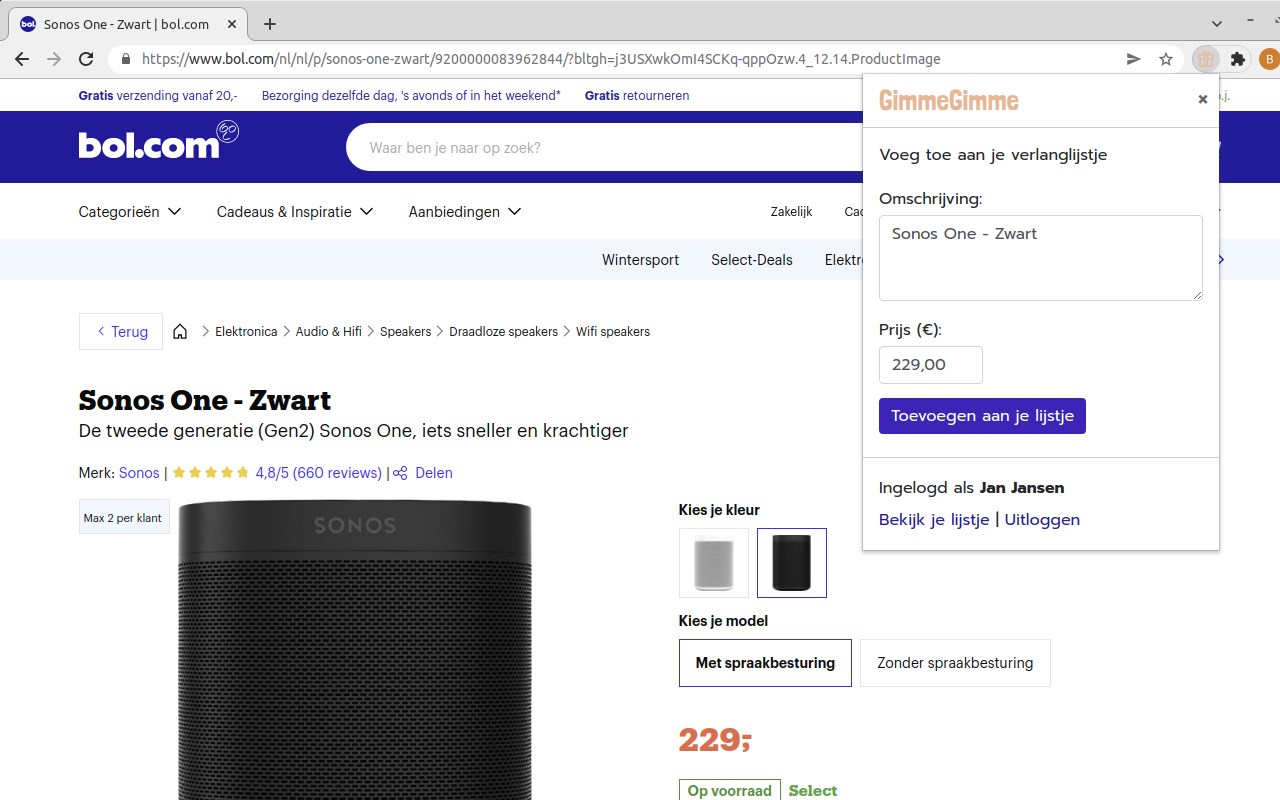
Task: Click the GimmeGimme logo in the popup
Action: (949, 100)
